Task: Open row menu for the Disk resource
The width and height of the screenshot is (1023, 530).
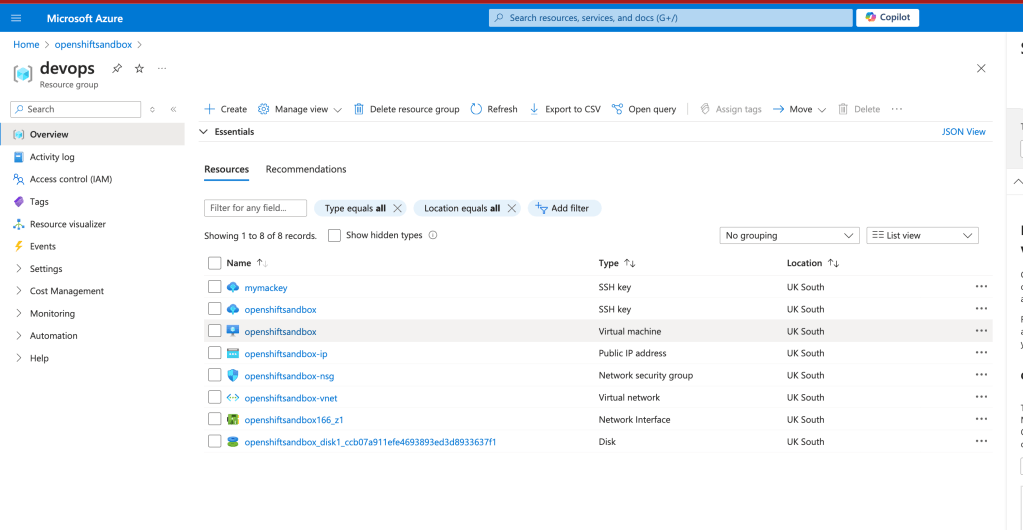Action: pyautogui.click(x=981, y=441)
